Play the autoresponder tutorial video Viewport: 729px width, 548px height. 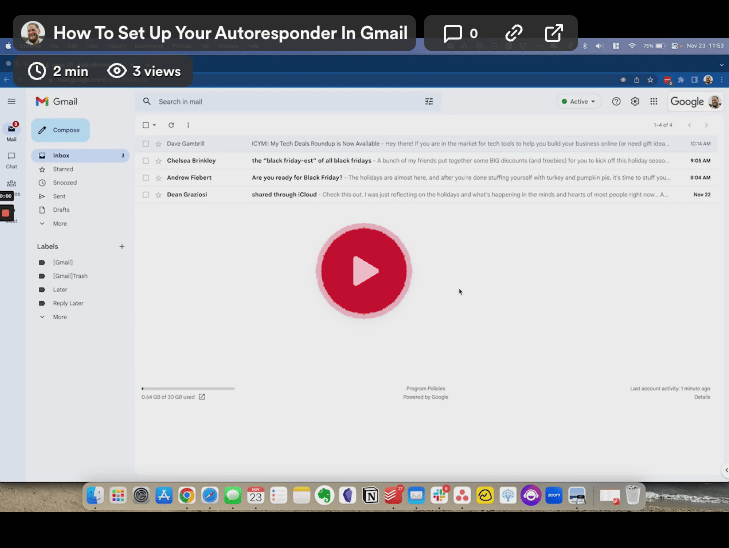(x=364, y=271)
